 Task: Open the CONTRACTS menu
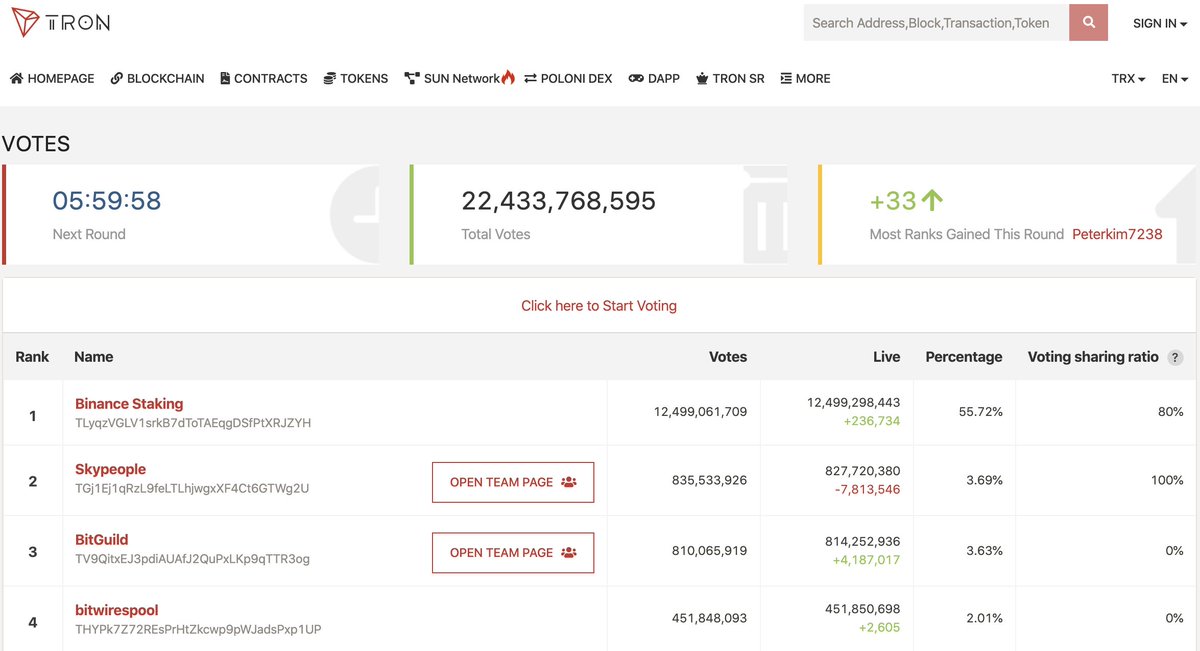click(x=264, y=78)
